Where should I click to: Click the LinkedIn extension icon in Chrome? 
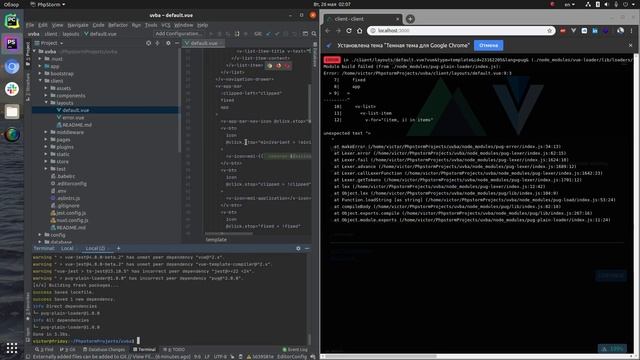(x=595, y=31)
